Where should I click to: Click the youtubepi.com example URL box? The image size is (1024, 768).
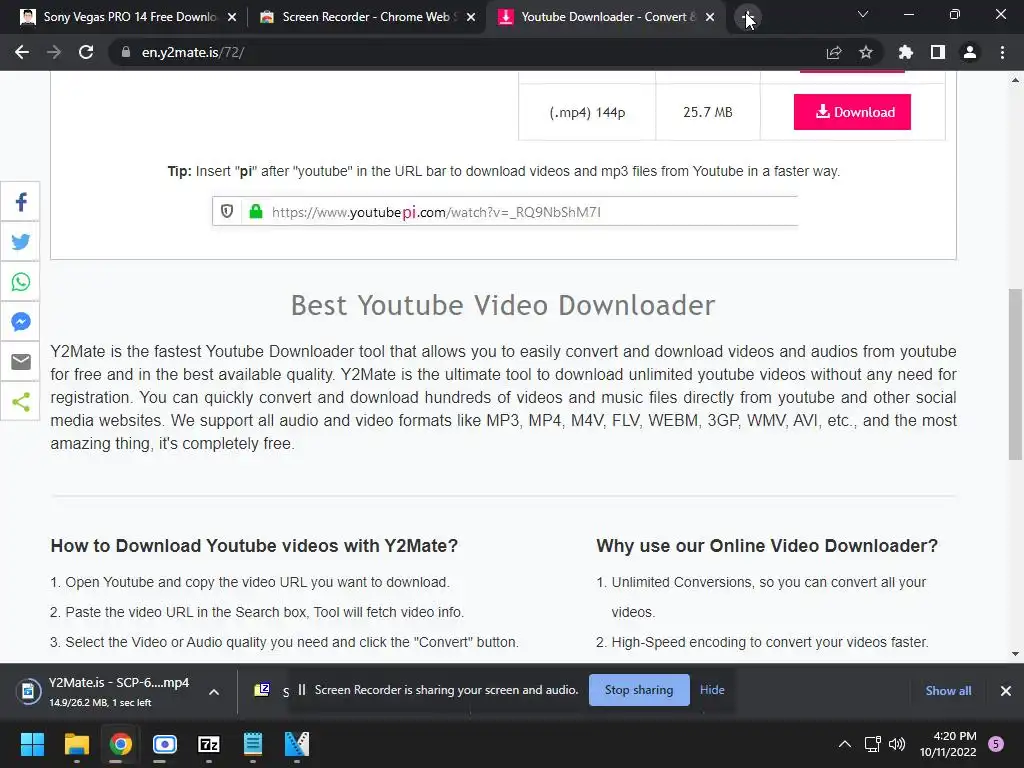click(x=505, y=211)
